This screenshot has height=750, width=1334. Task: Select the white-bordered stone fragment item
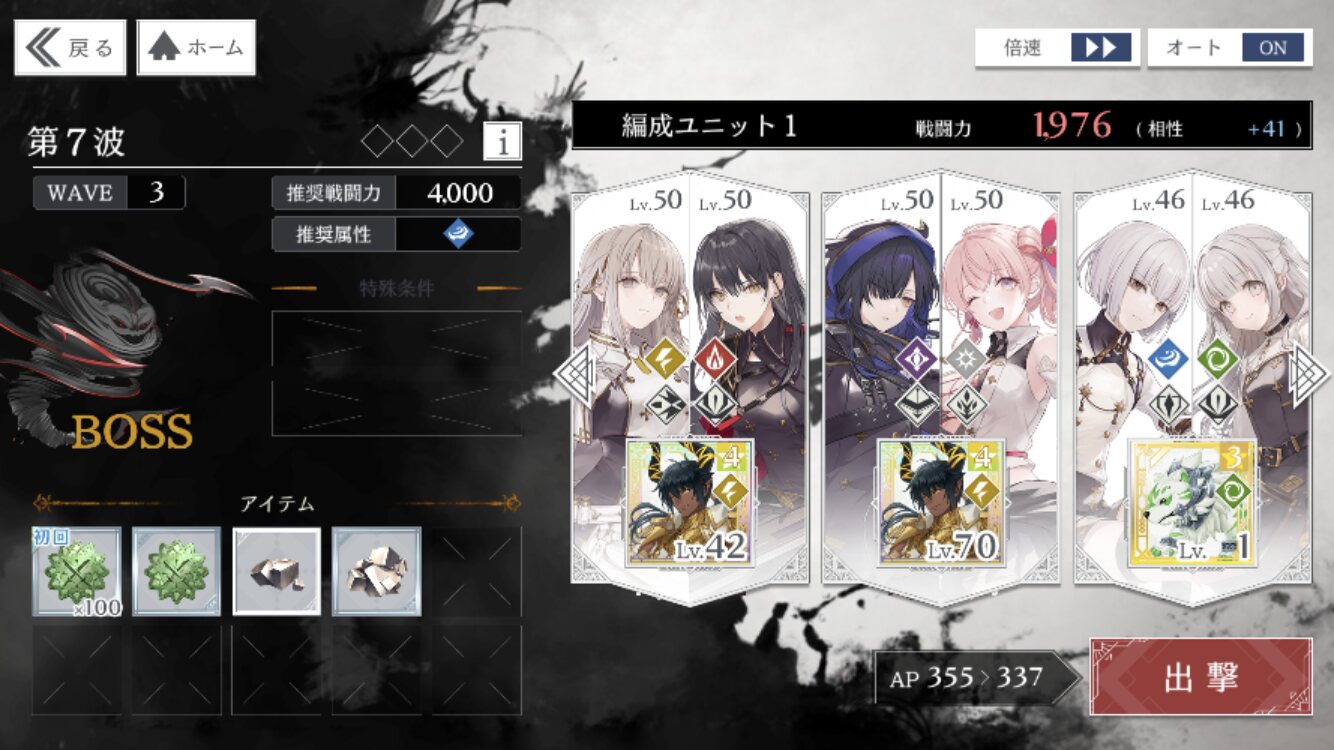click(x=277, y=572)
